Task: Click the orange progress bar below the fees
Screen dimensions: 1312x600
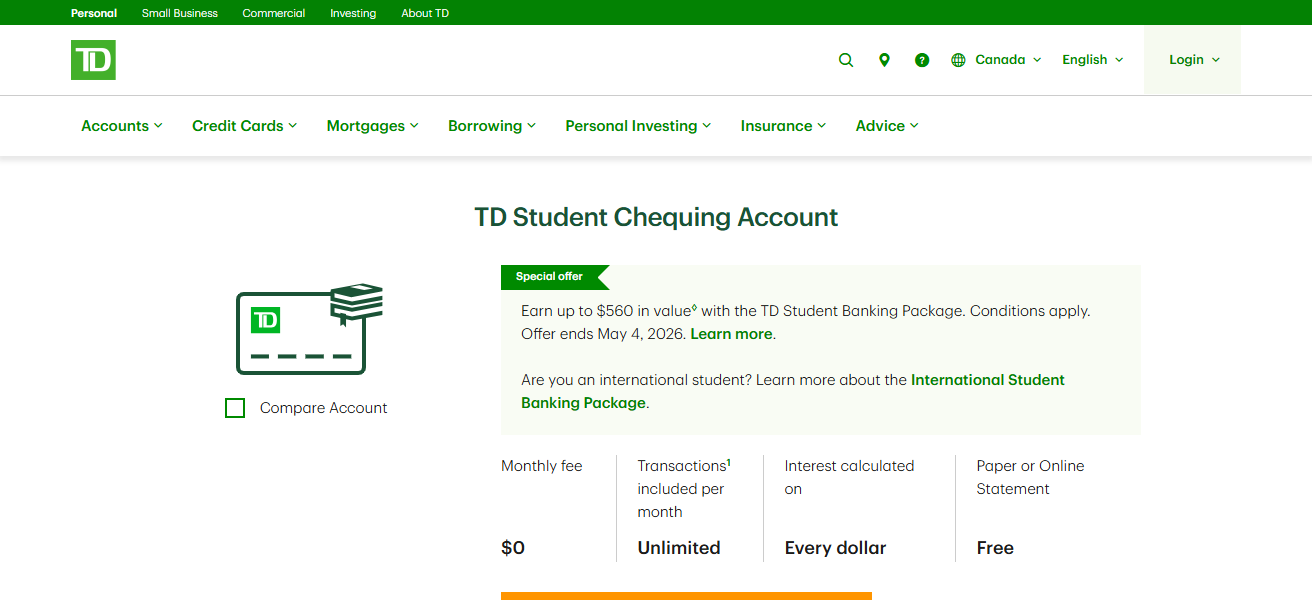Action: click(686, 594)
